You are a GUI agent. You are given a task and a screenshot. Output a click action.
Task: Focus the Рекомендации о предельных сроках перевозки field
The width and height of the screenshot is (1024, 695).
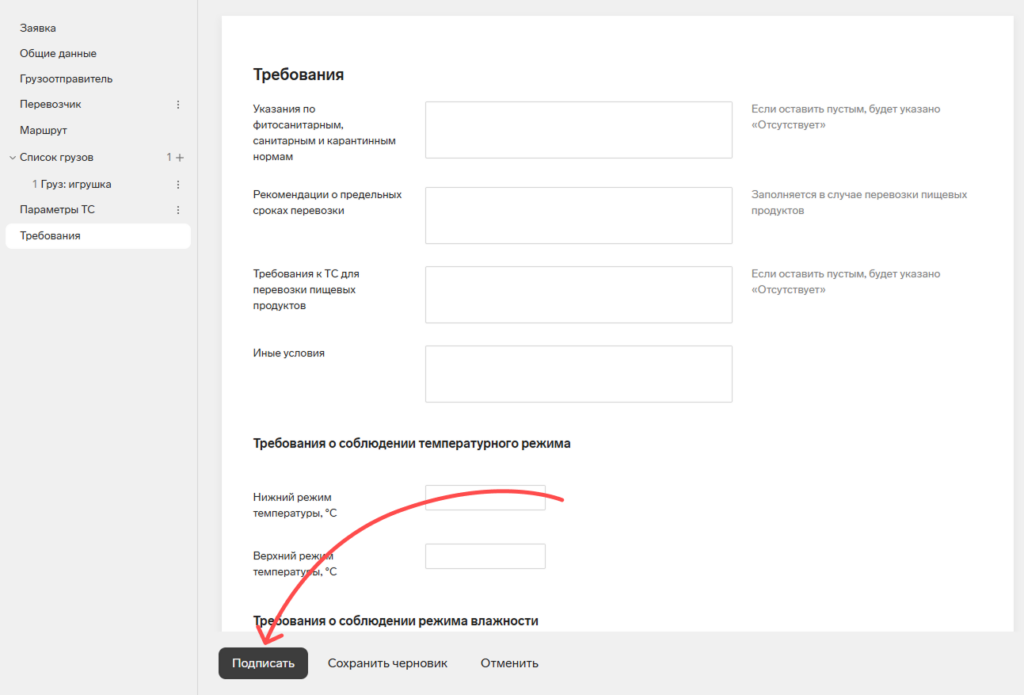coord(579,216)
